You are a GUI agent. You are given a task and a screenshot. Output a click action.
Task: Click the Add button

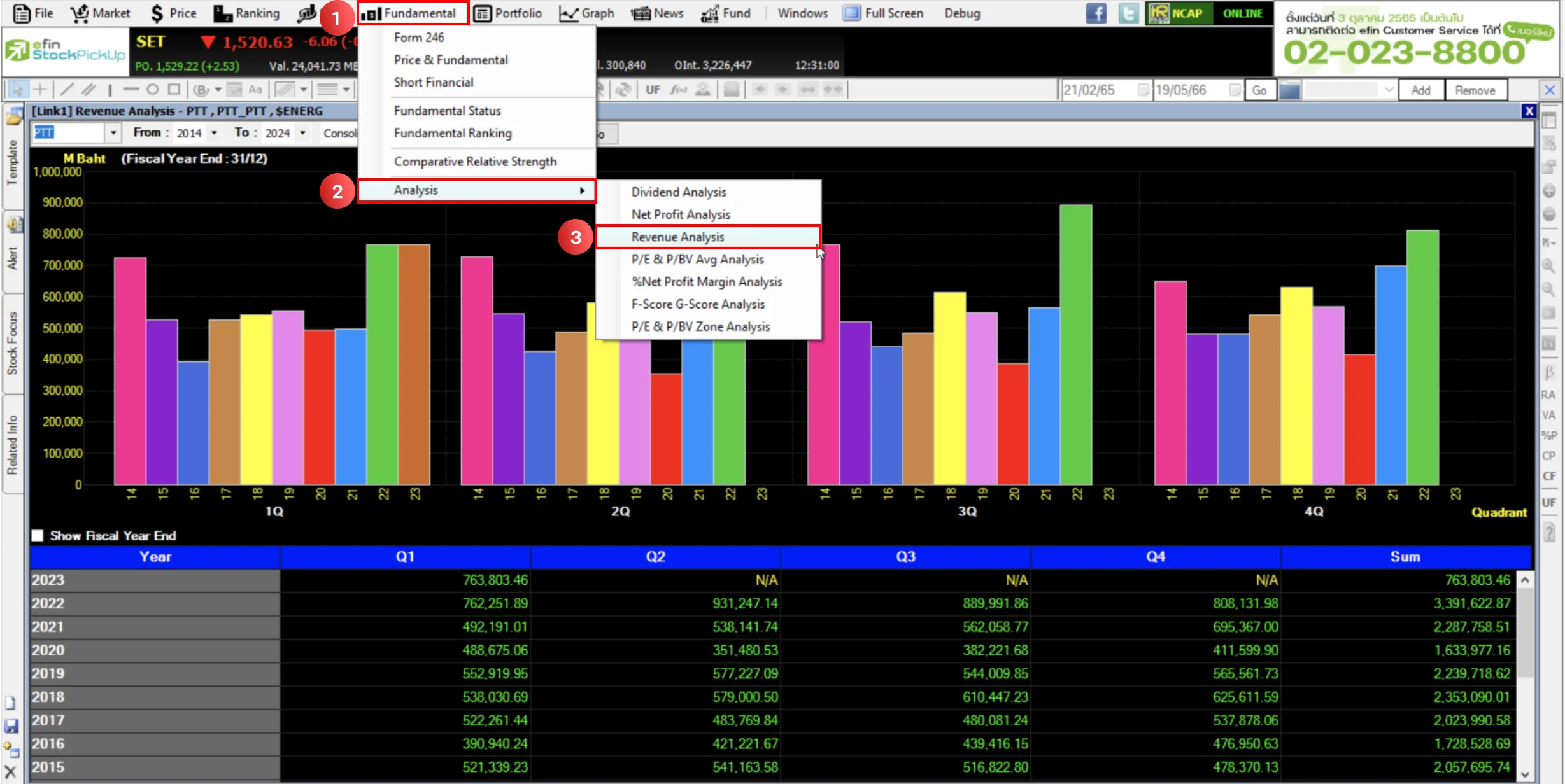(1420, 90)
